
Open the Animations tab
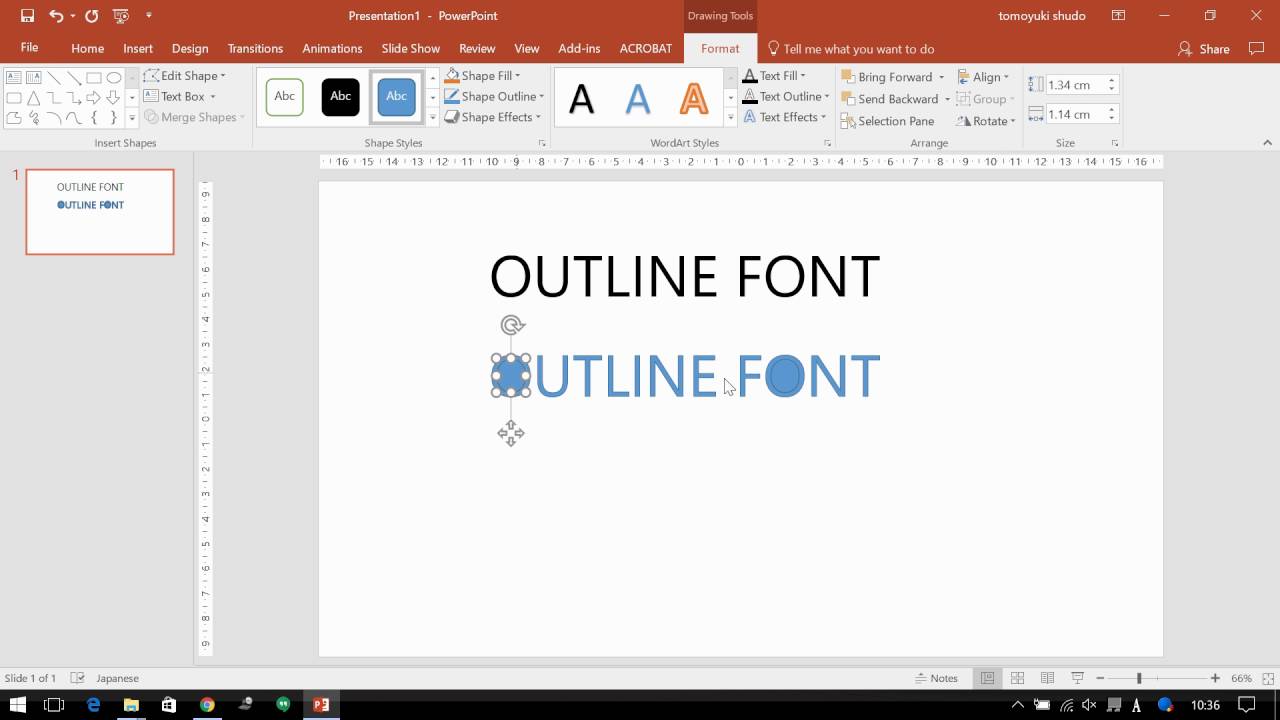(x=332, y=48)
